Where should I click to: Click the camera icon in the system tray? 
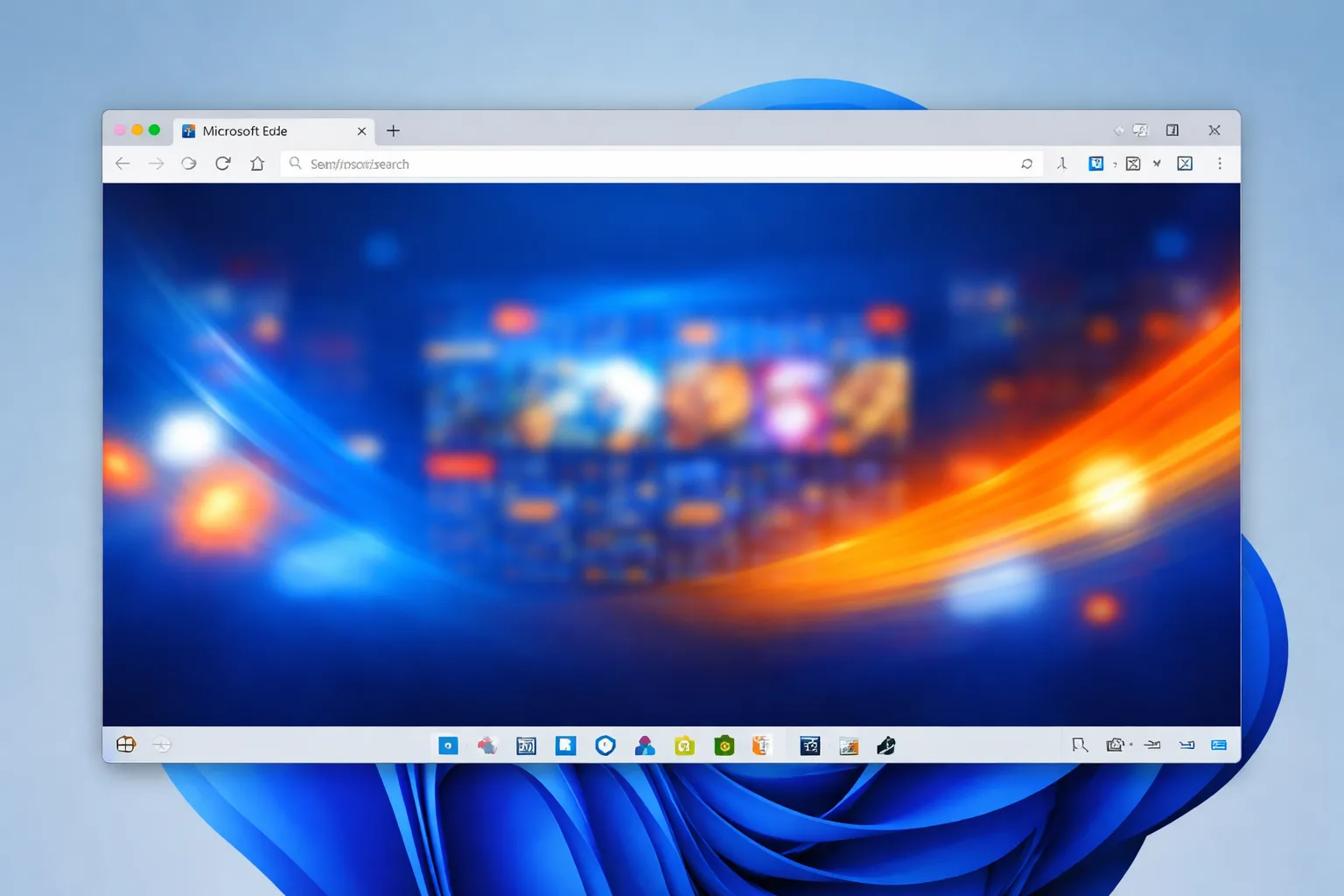(x=1115, y=745)
